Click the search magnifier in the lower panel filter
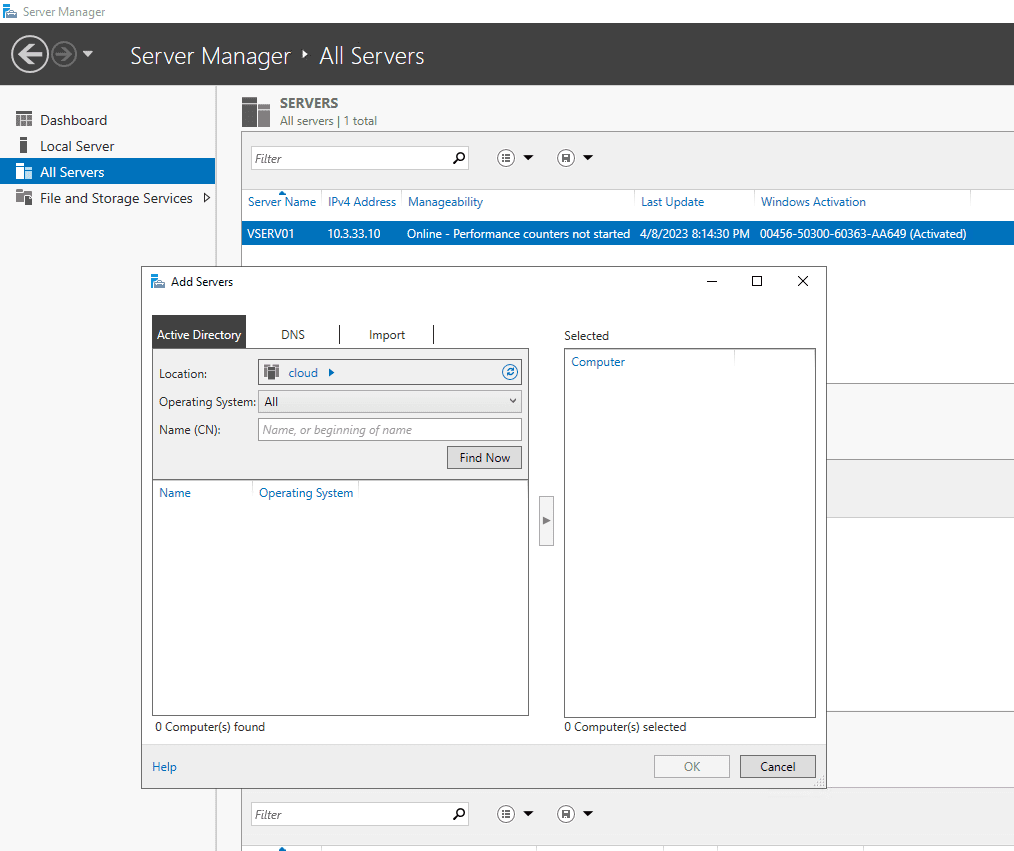 click(x=459, y=813)
